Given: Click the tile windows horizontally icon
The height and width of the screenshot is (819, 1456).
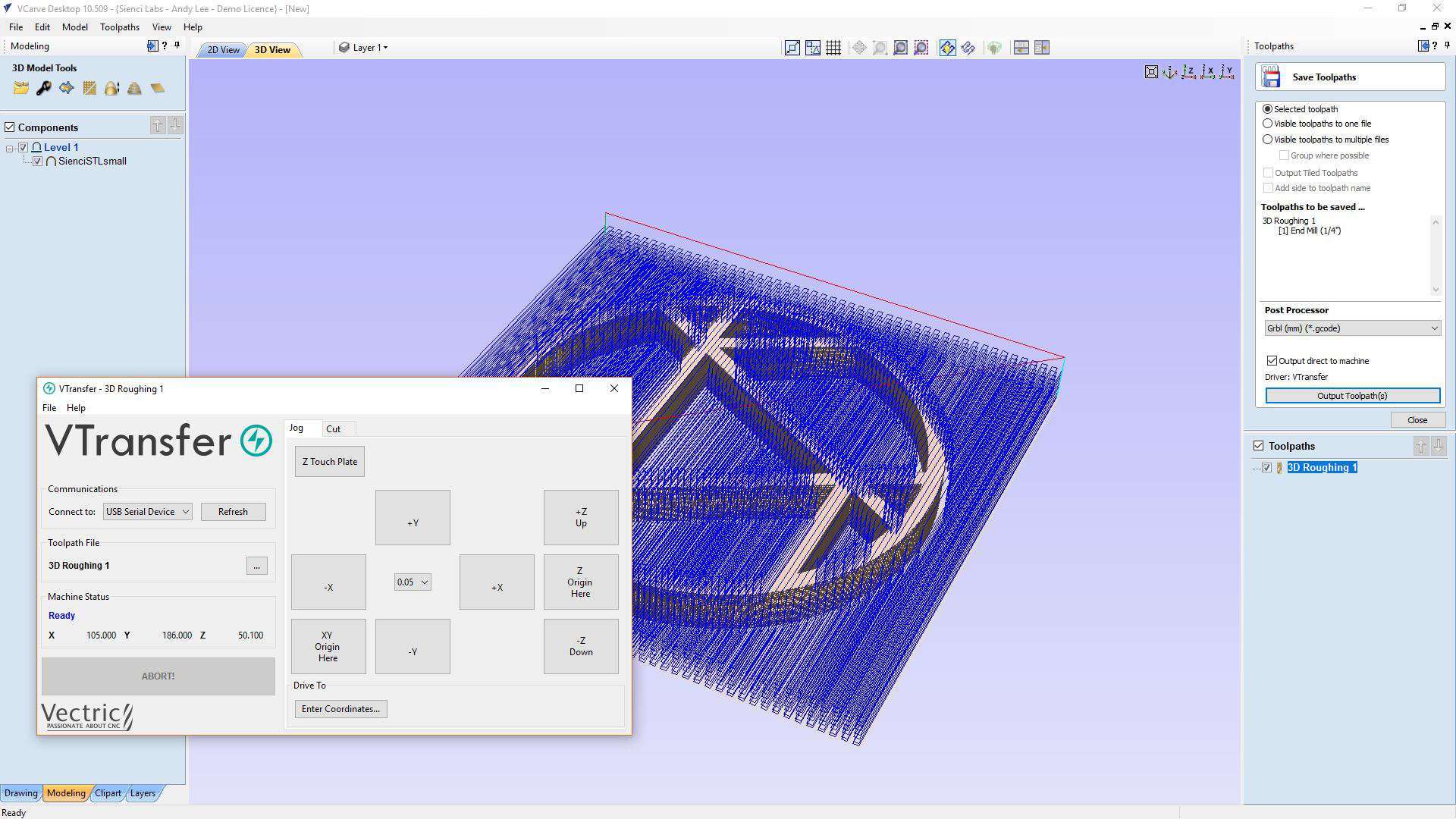Looking at the screenshot, I should click(x=1021, y=48).
